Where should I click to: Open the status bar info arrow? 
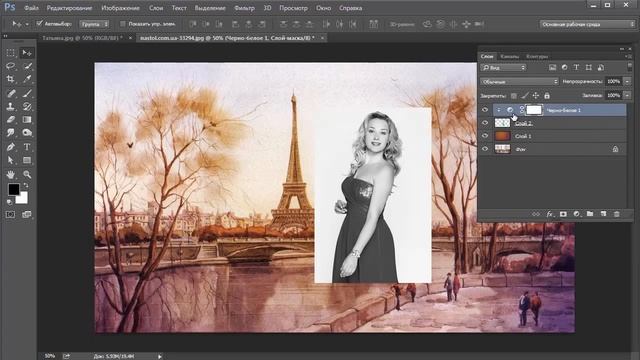[x=160, y=356]
